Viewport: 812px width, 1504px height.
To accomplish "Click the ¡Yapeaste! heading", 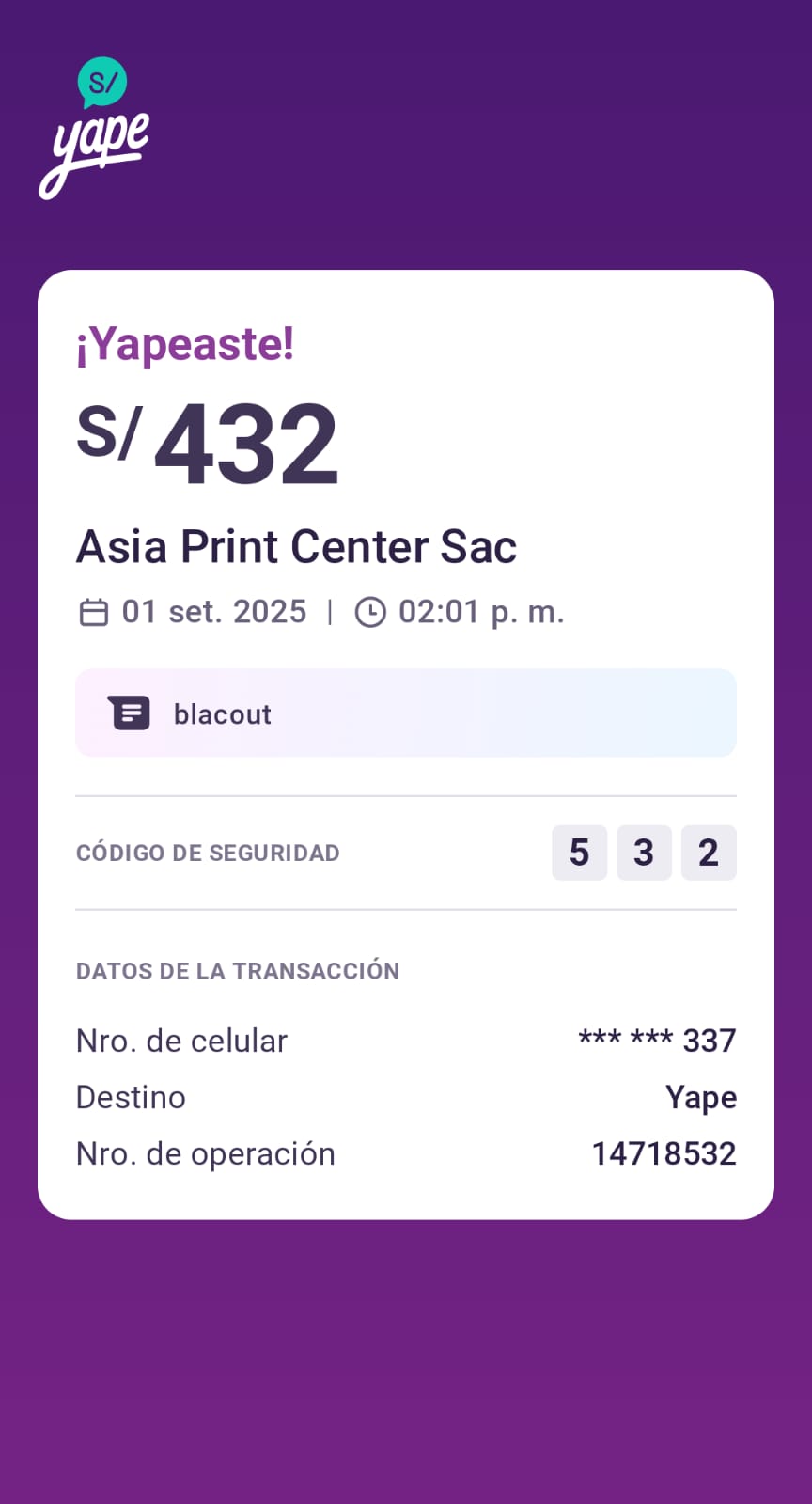I will pos(185,344).
